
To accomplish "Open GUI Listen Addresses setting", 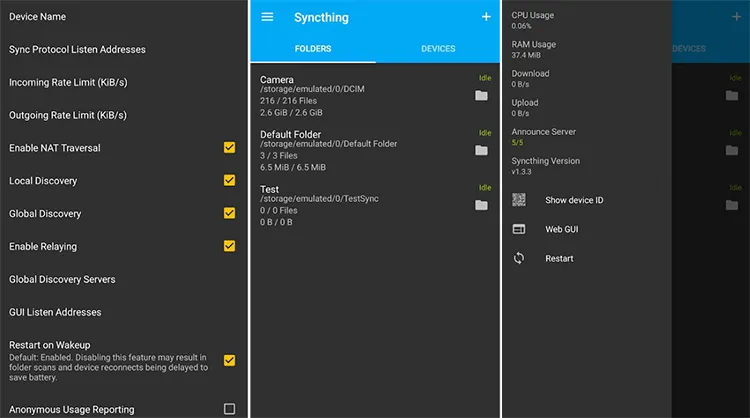I will tap(123, 312).
